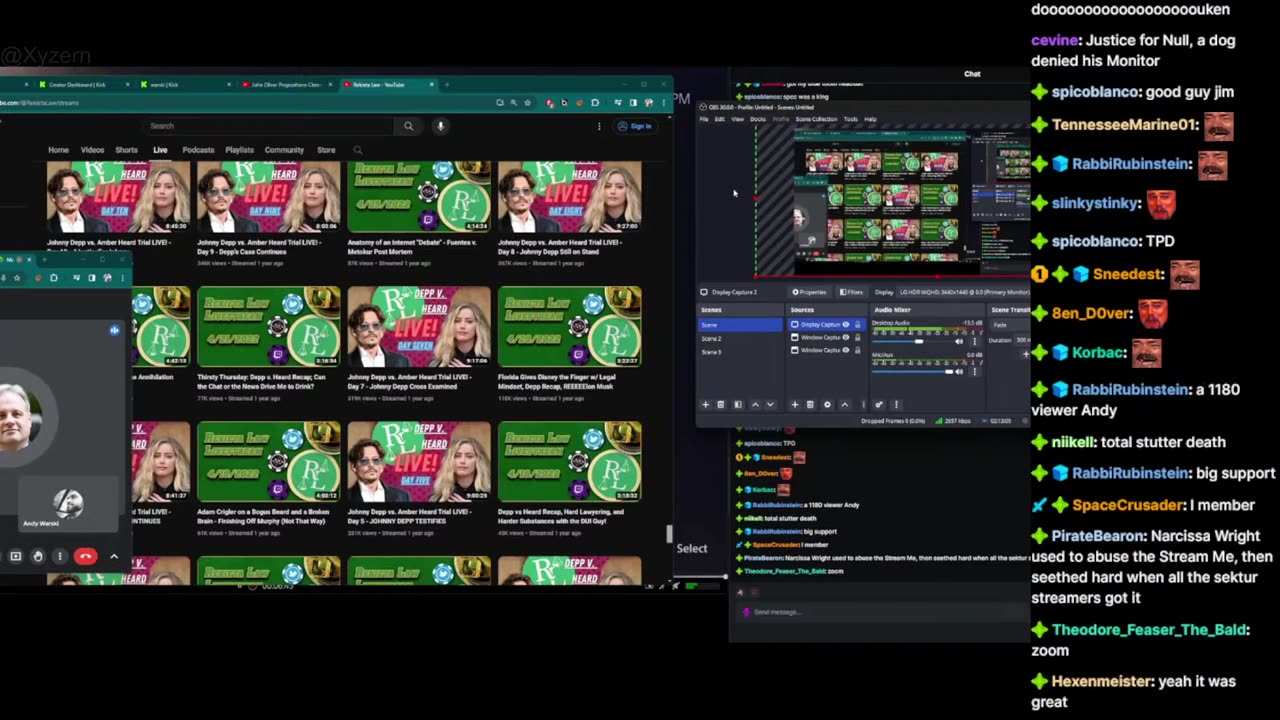The height and width of the screenshot is (720, 1280).
Task: Raise hand in the video call
Action: 38,556
